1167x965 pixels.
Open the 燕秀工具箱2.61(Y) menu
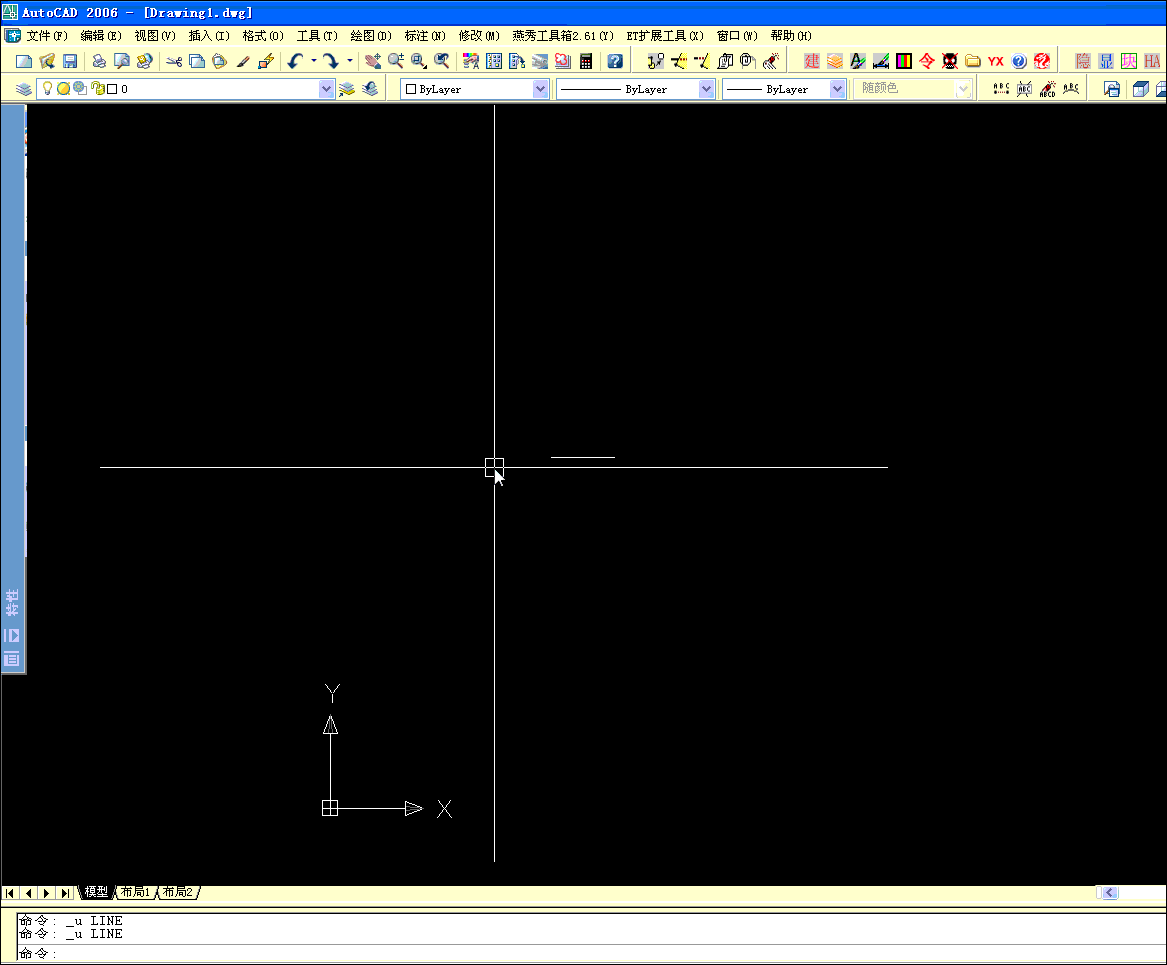[563, 36]
